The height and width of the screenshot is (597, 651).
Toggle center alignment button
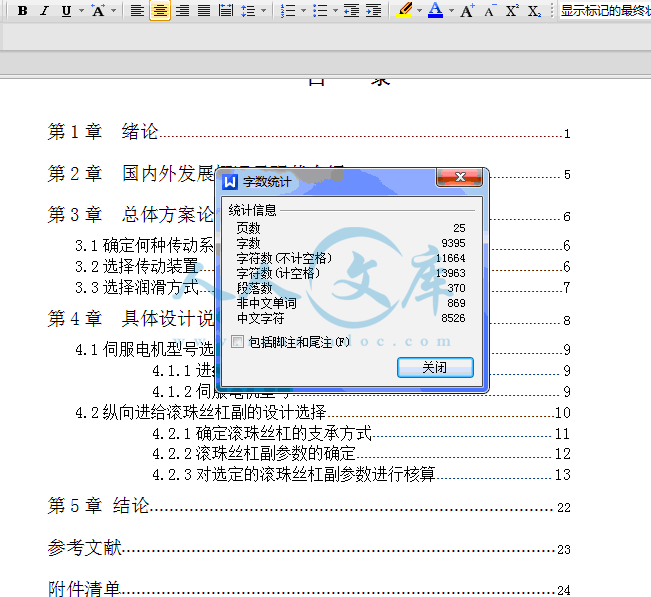click(160, 10)
